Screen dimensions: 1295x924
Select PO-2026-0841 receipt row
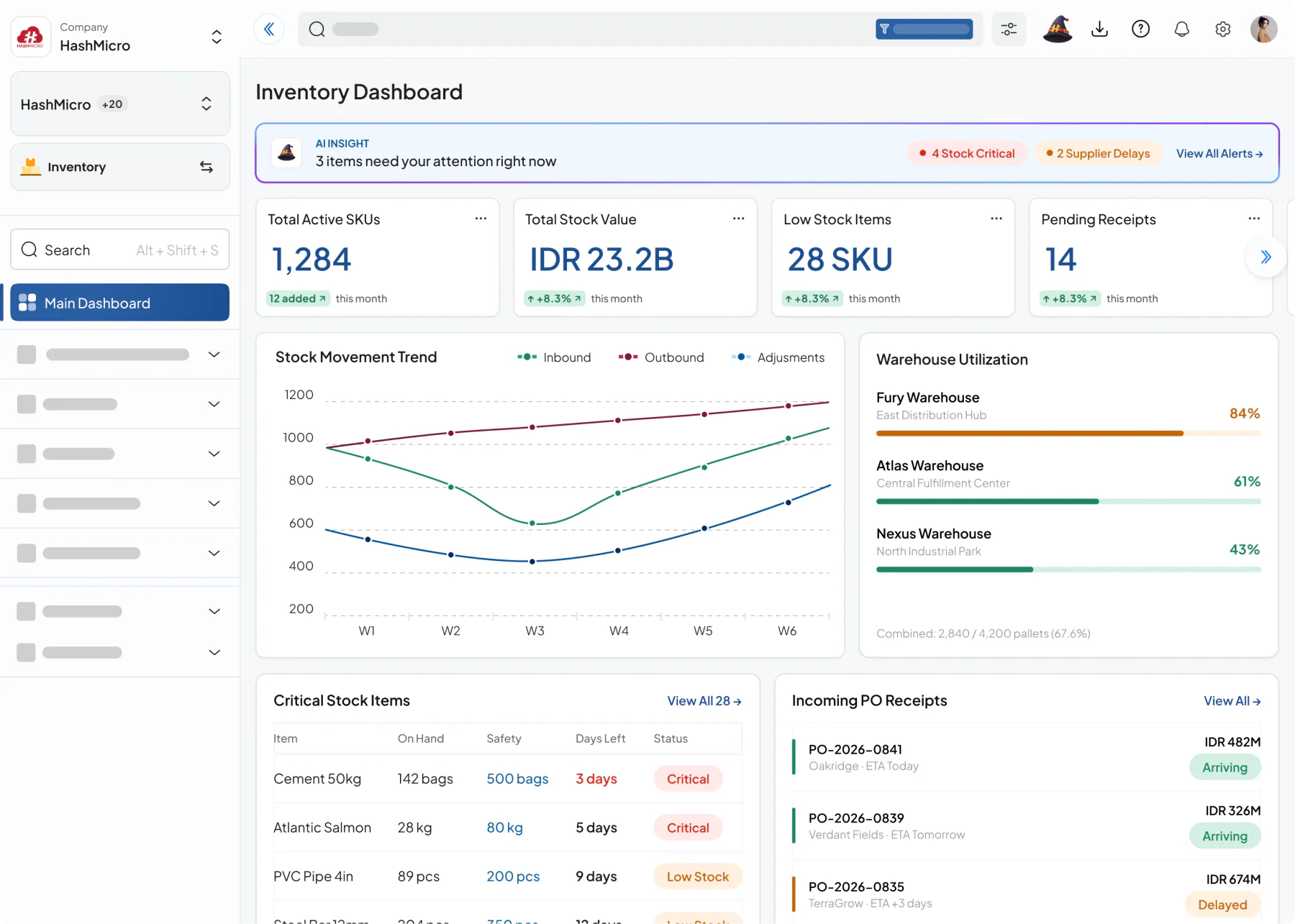tap(1027, 756)
